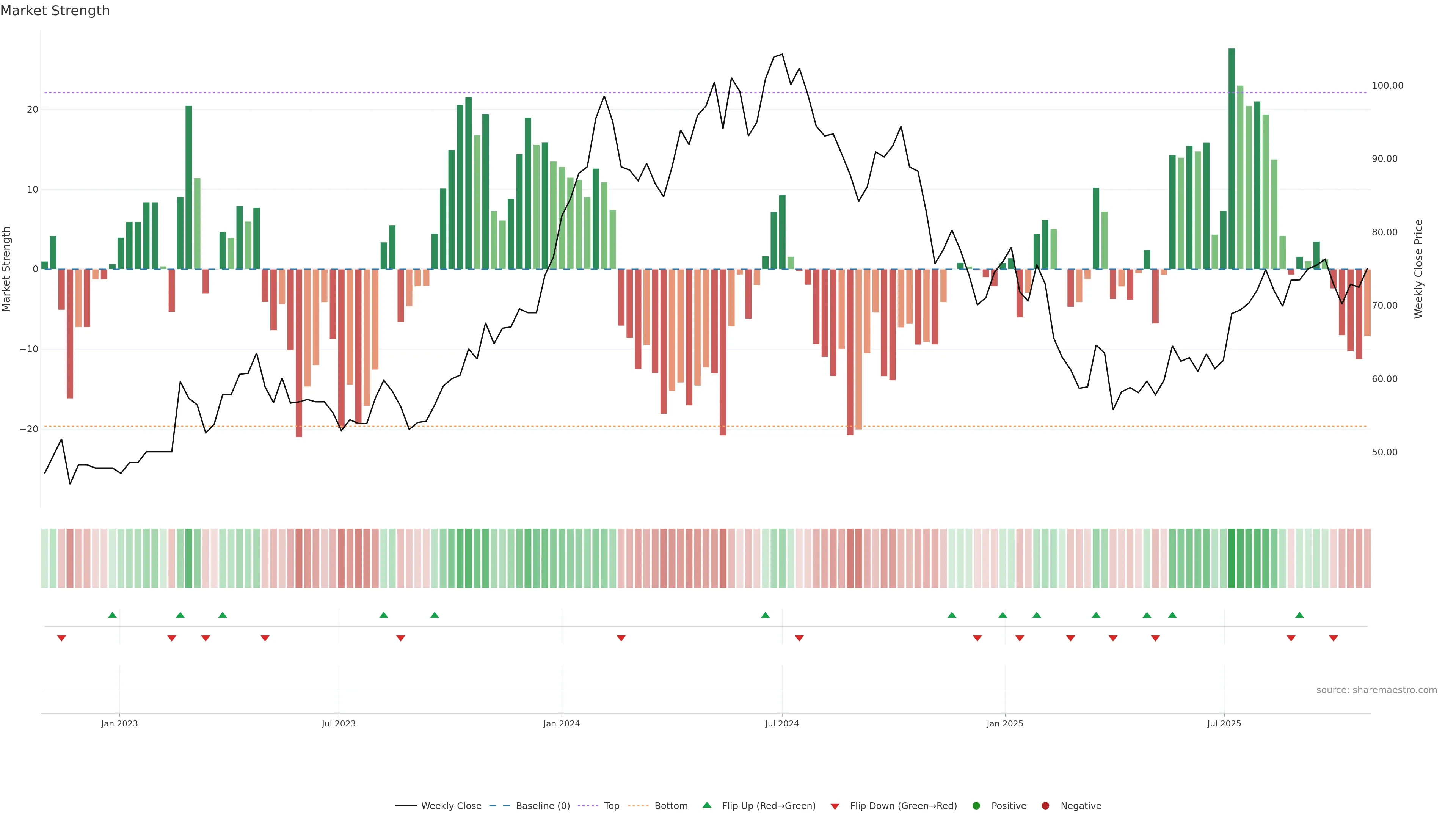Click the 100.00 right axis price label
This screenshot has width=1456, height=819.
[x=1387, y=85]
